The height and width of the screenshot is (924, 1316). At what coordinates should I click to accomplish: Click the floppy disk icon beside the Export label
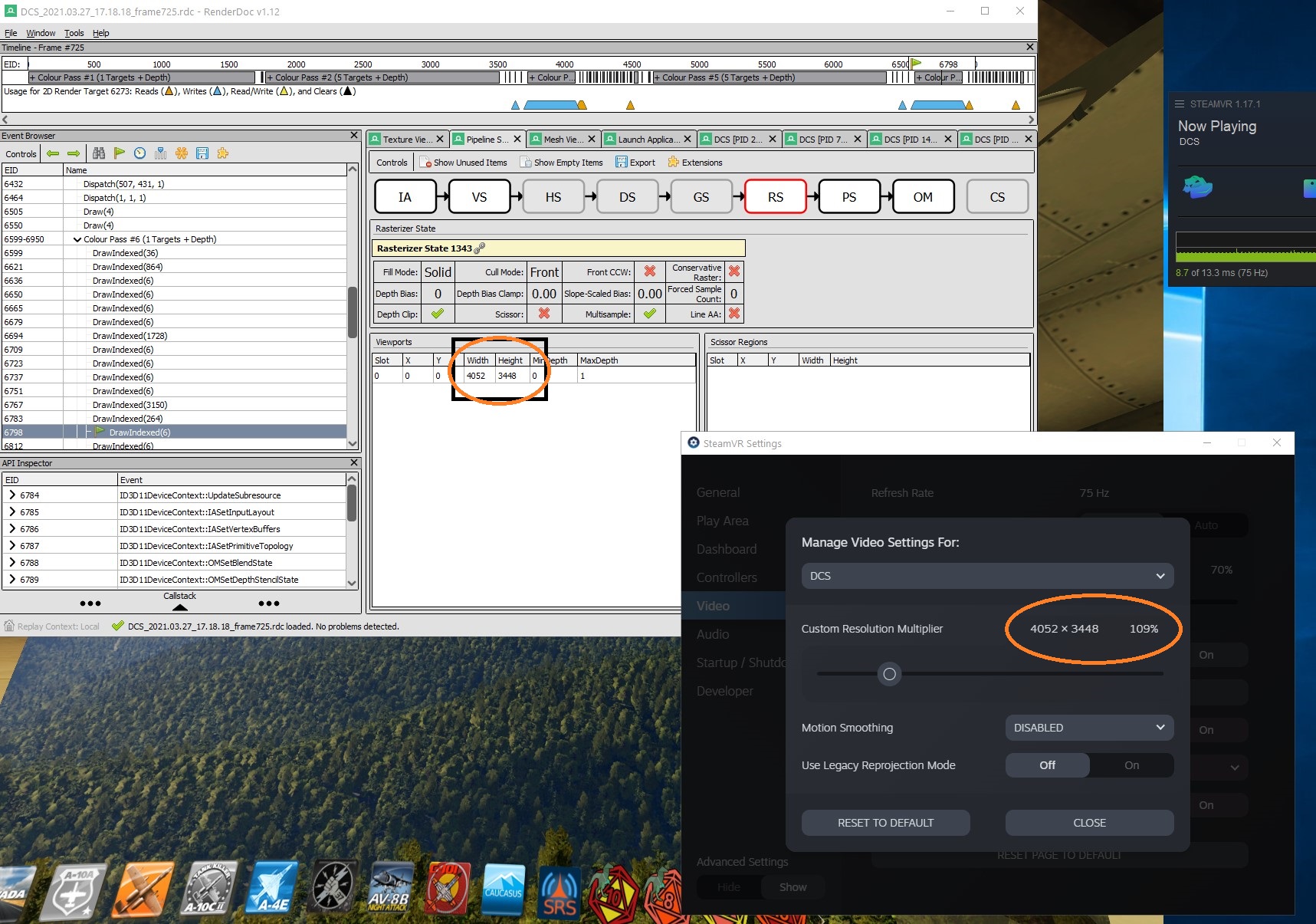pos(622,162)
